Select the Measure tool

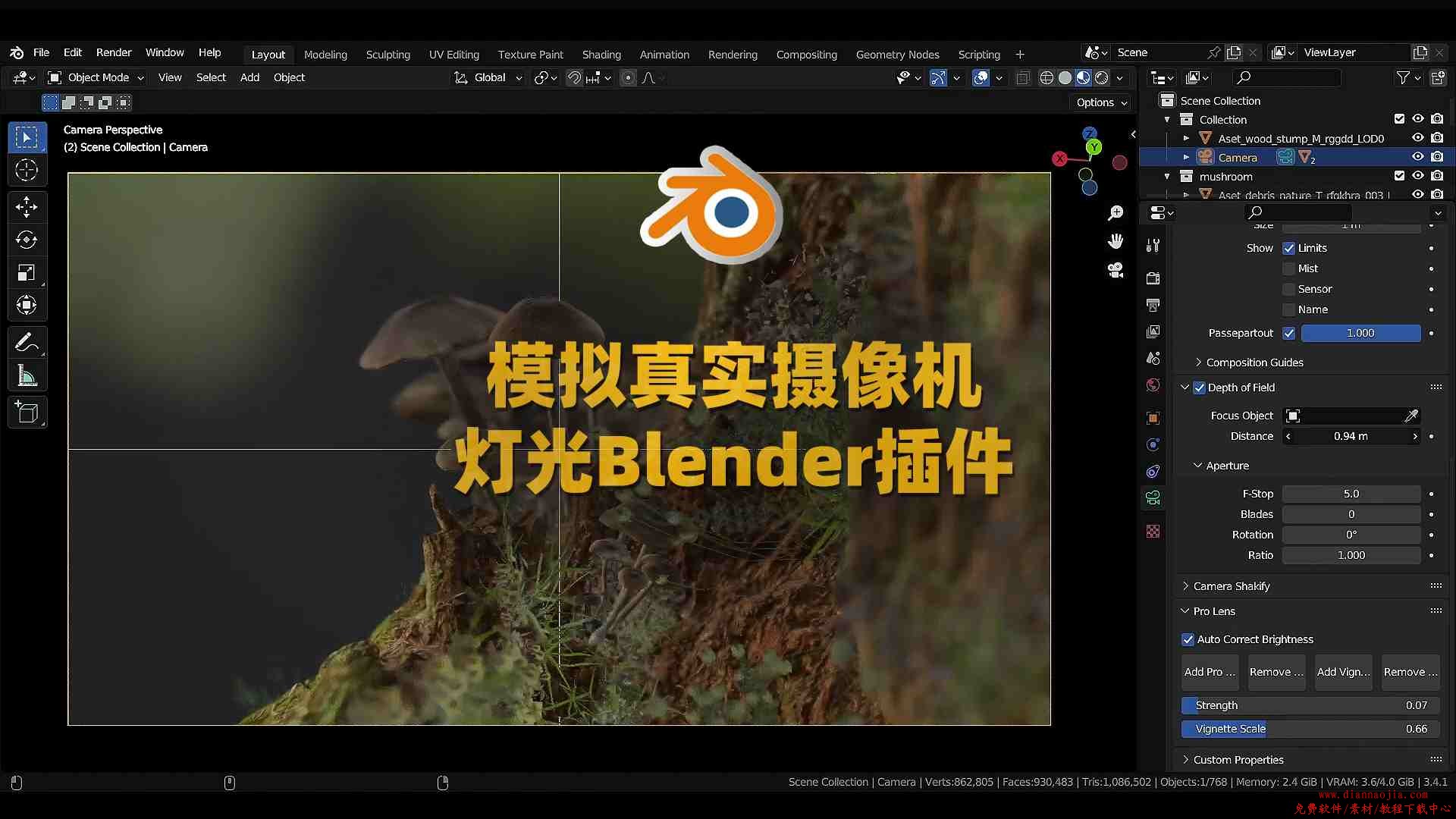click(27, 375)
